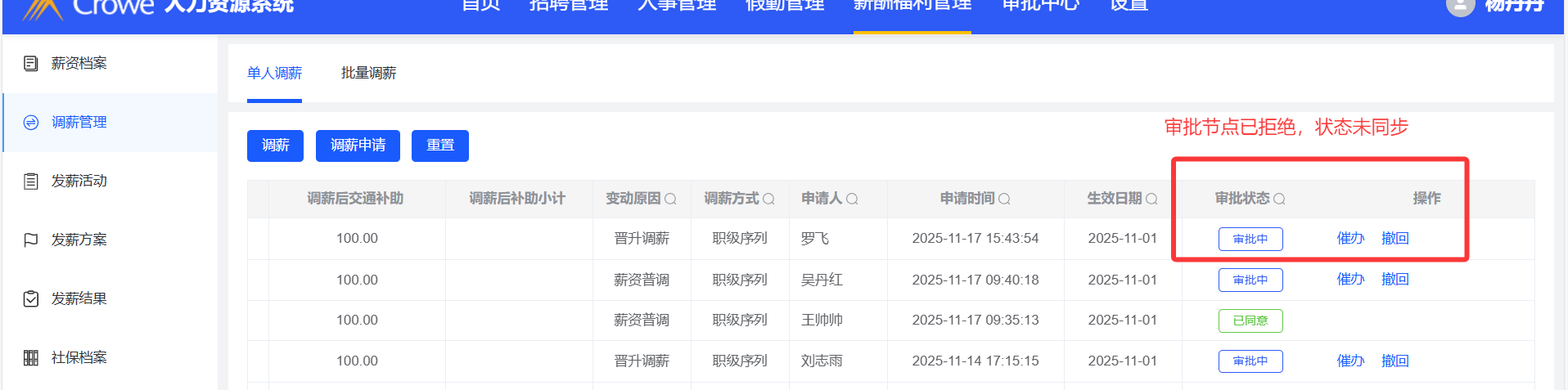Click search icon beside 审批状态 header

(x=1279, y=199)
